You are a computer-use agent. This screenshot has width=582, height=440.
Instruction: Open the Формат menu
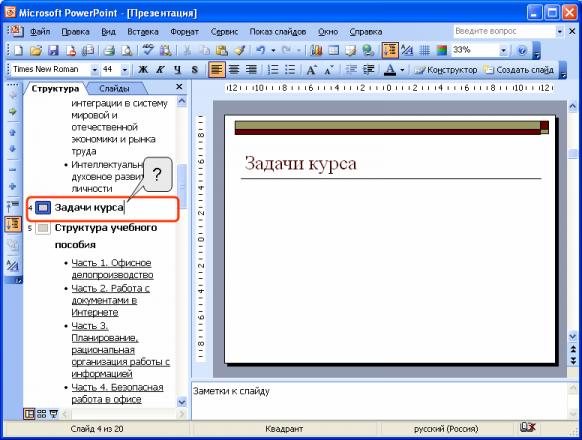(184, 32)
